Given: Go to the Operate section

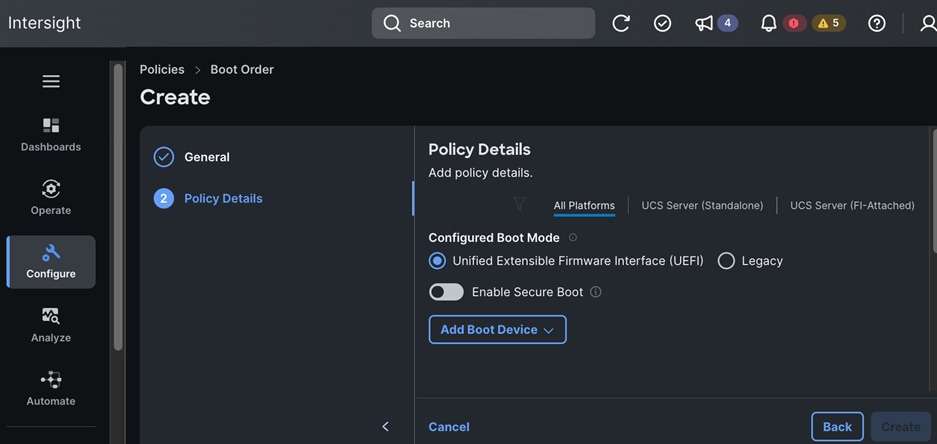Looking at the screenshot, I should tap(51, 198).
